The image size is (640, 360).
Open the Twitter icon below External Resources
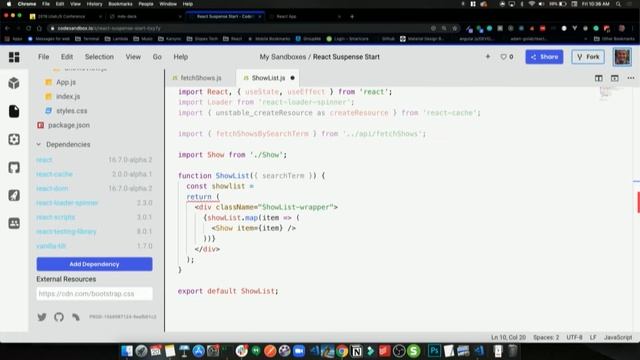42,317
